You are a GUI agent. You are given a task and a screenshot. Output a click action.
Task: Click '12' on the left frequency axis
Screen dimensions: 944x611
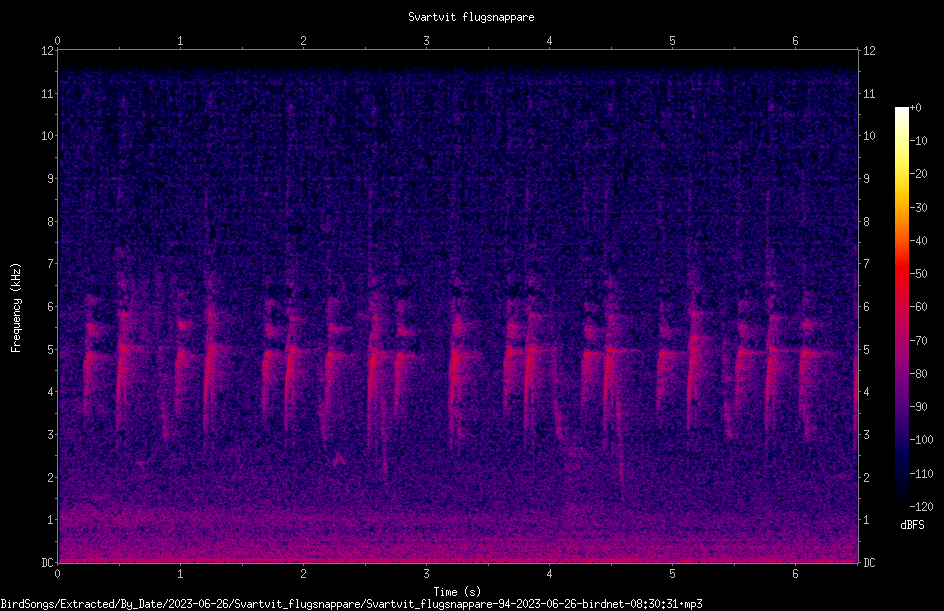(x=47, y=51)
